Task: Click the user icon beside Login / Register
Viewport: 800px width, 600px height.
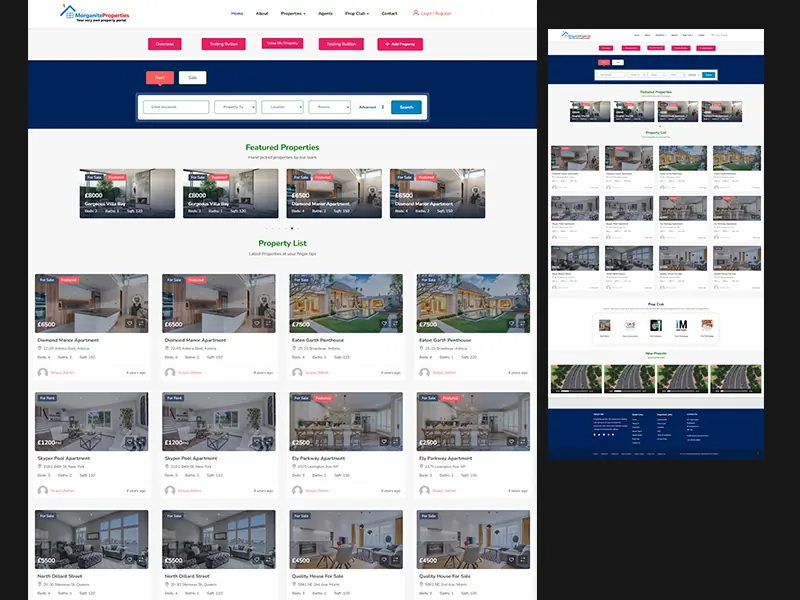Action: point(416,13)
